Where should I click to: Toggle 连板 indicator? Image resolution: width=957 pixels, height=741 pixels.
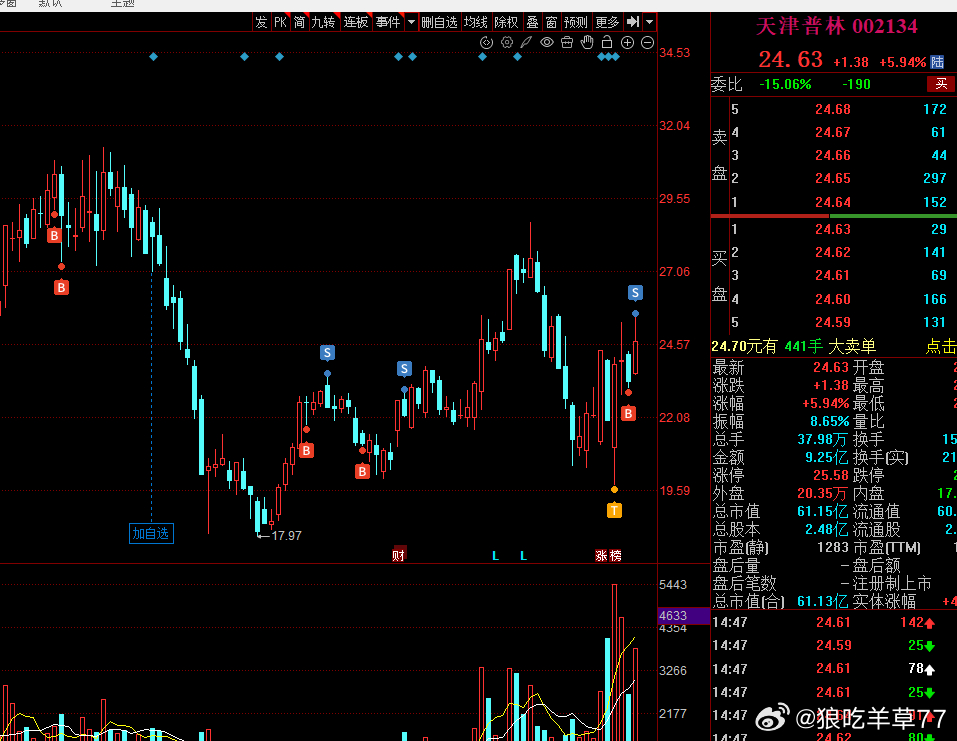pos(356,22)
